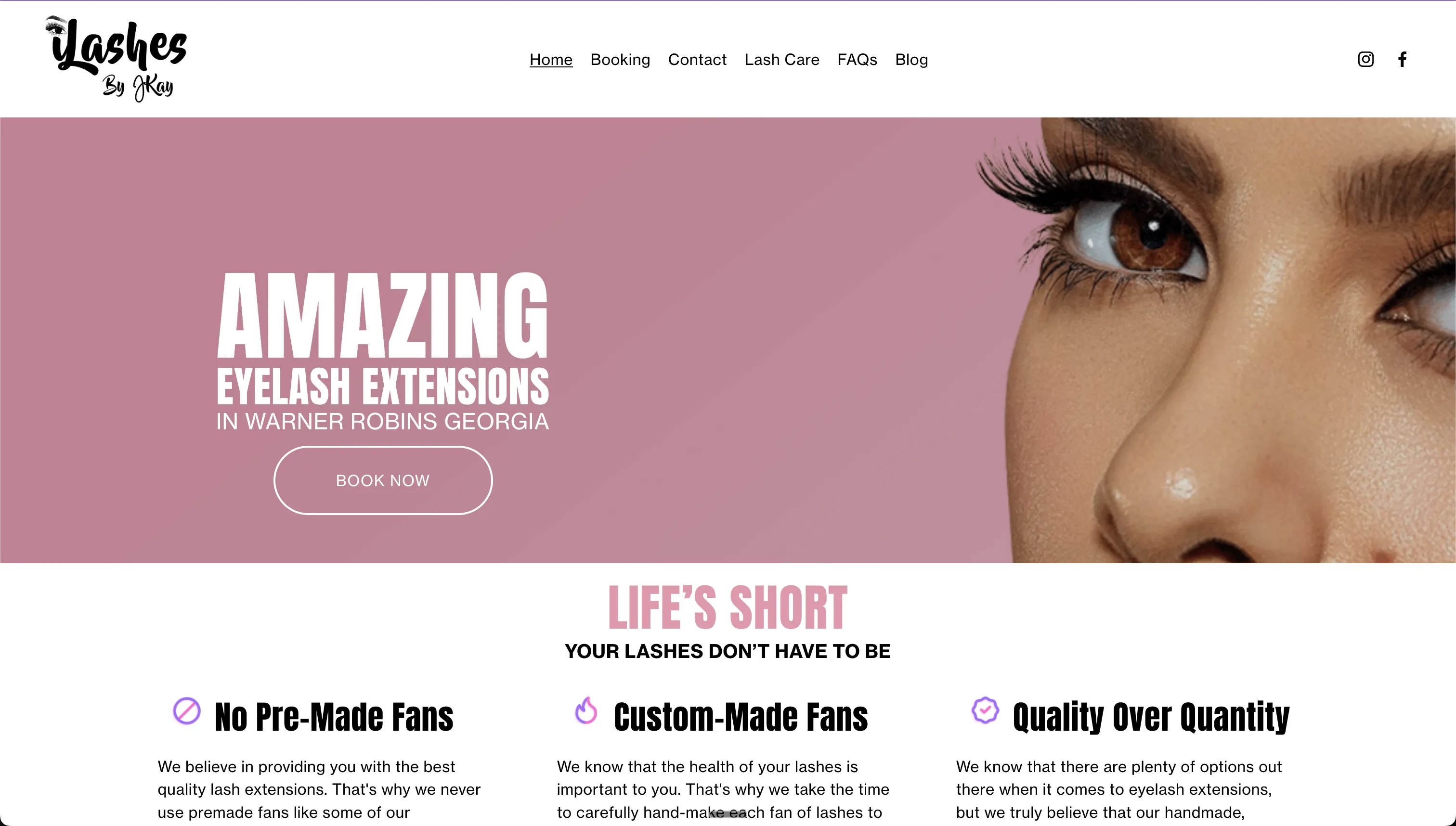Click the Lashes By JKay logo

[117, 58]
